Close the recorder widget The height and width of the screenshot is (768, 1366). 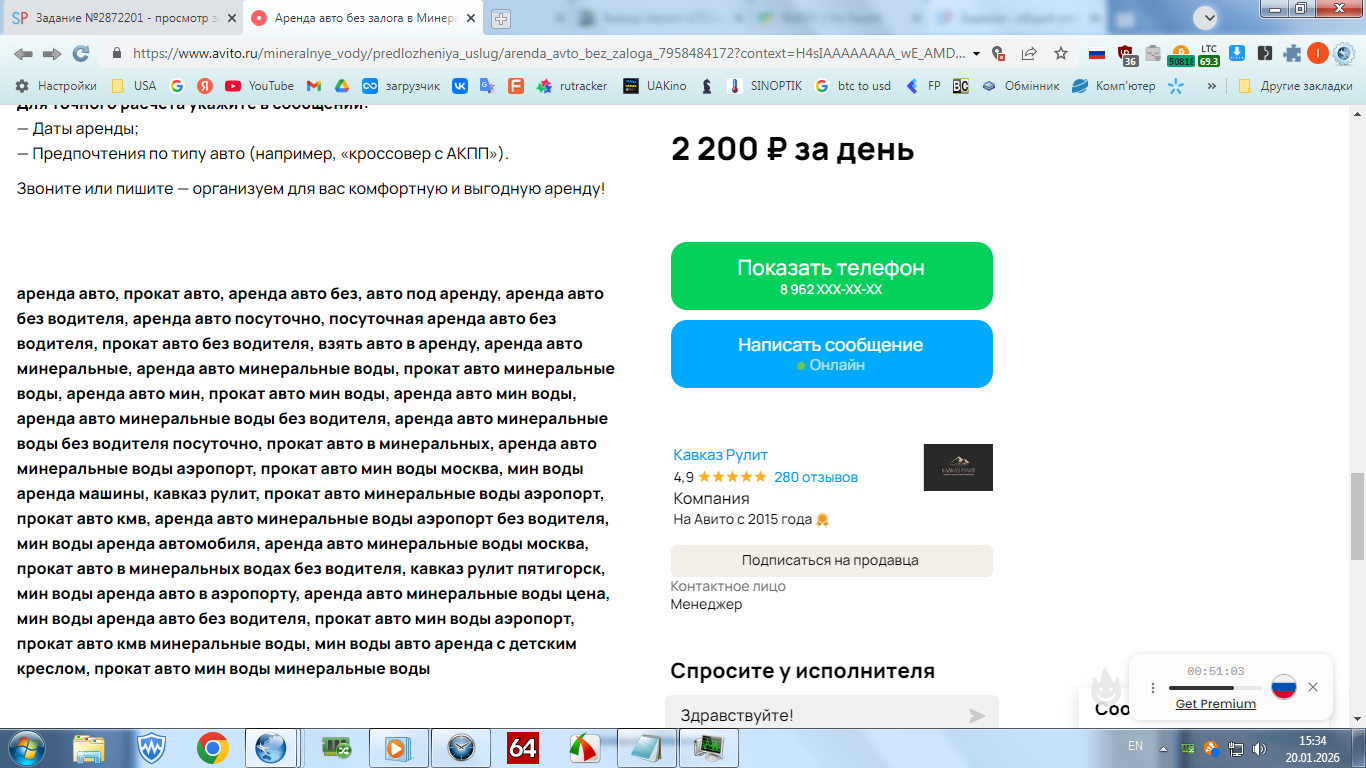[1313, 687]
